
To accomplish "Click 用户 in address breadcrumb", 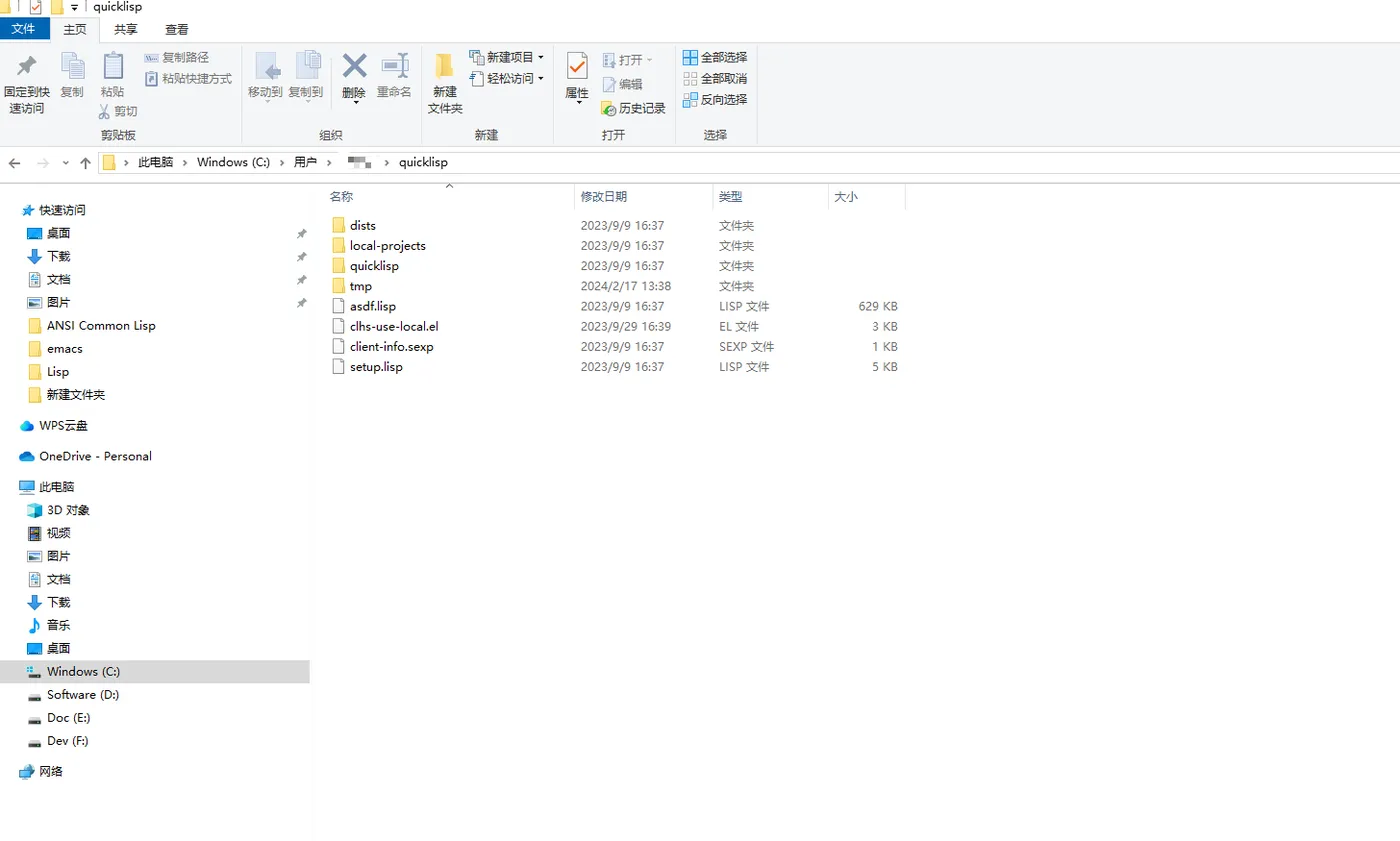I will [305, 162].
